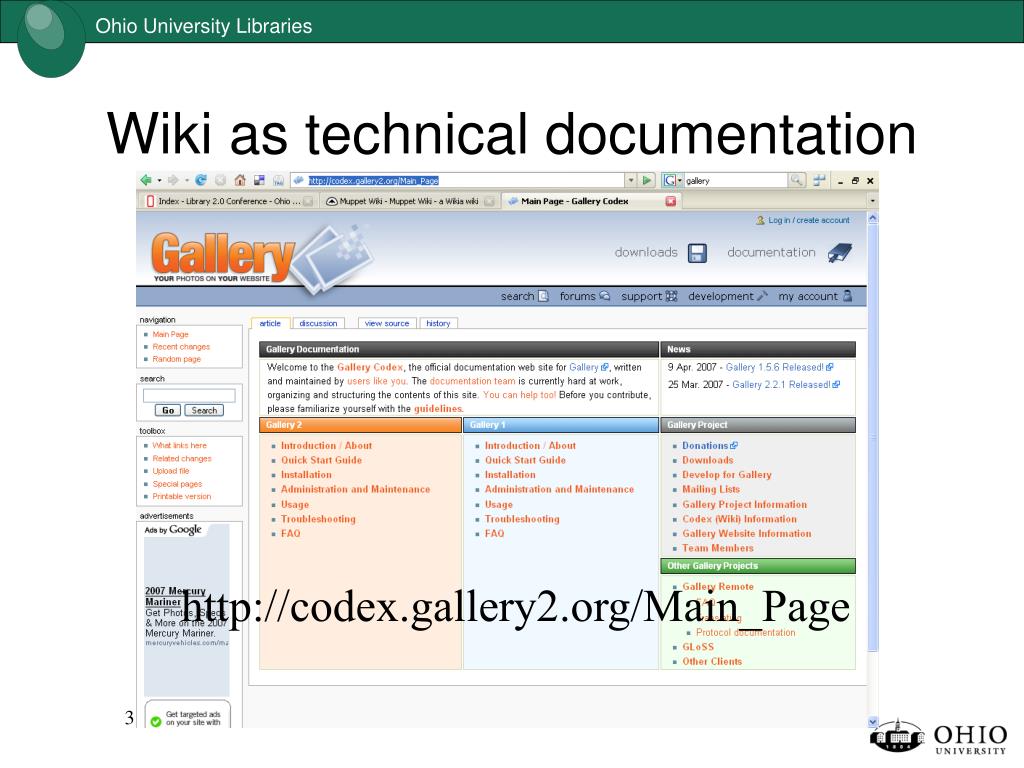Open the view source tab

[x=387, y=323]
